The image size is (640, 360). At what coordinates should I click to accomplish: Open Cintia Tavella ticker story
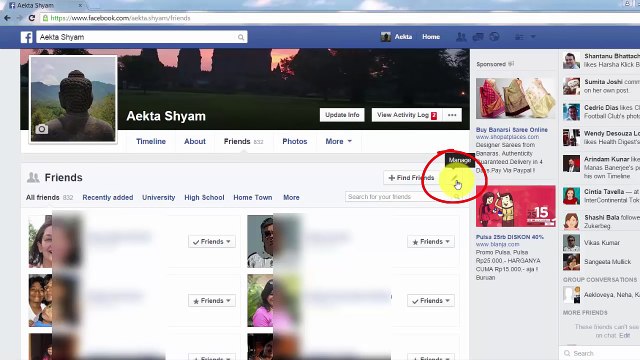pyautogui.click(x=601, y=196)
